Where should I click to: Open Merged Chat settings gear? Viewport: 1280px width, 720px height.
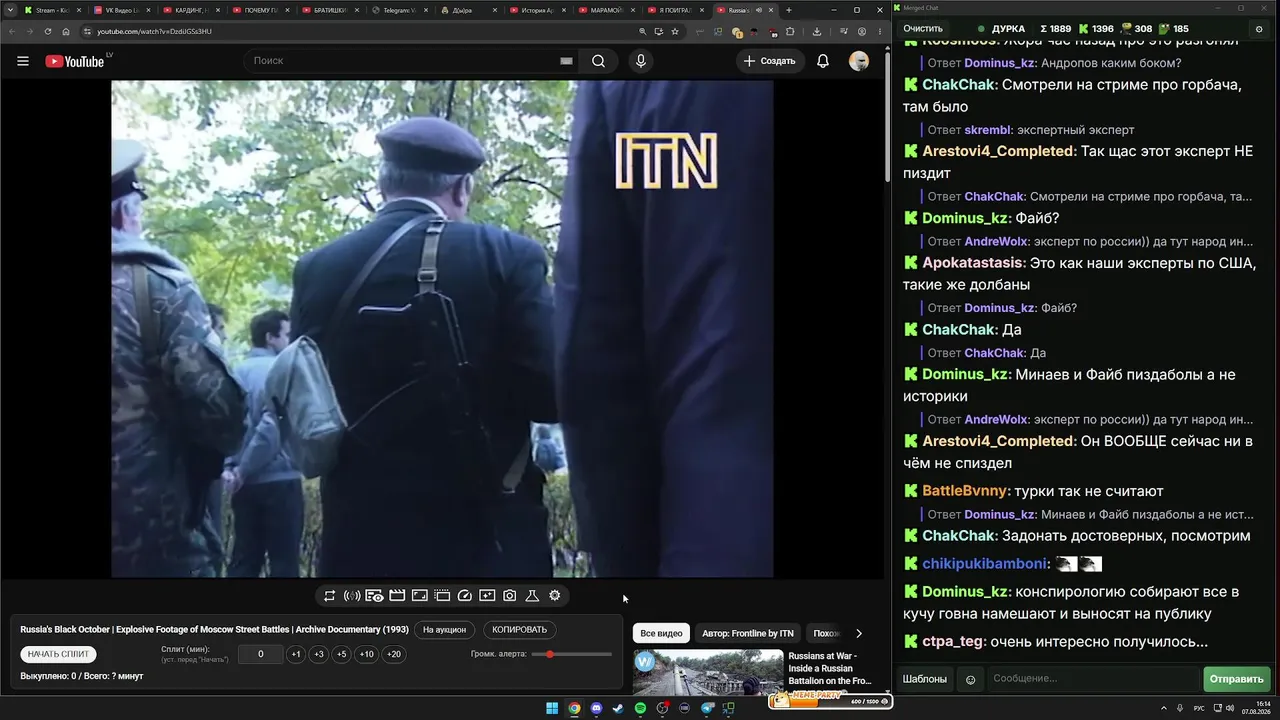tap(1260, 29)
